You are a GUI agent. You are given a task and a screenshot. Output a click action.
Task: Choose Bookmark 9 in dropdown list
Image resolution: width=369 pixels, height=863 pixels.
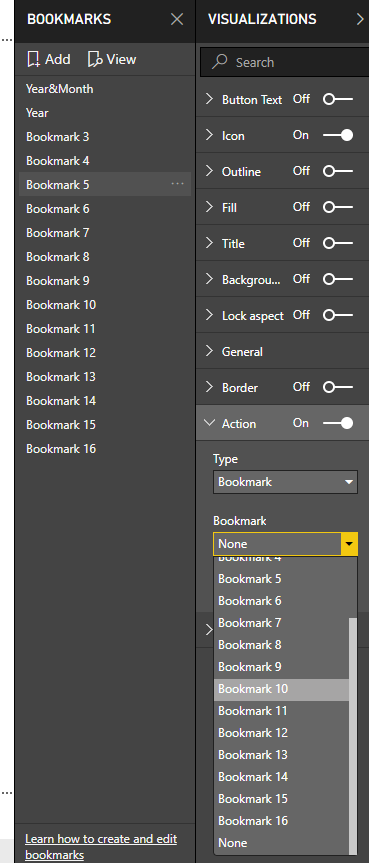(281, 667)
